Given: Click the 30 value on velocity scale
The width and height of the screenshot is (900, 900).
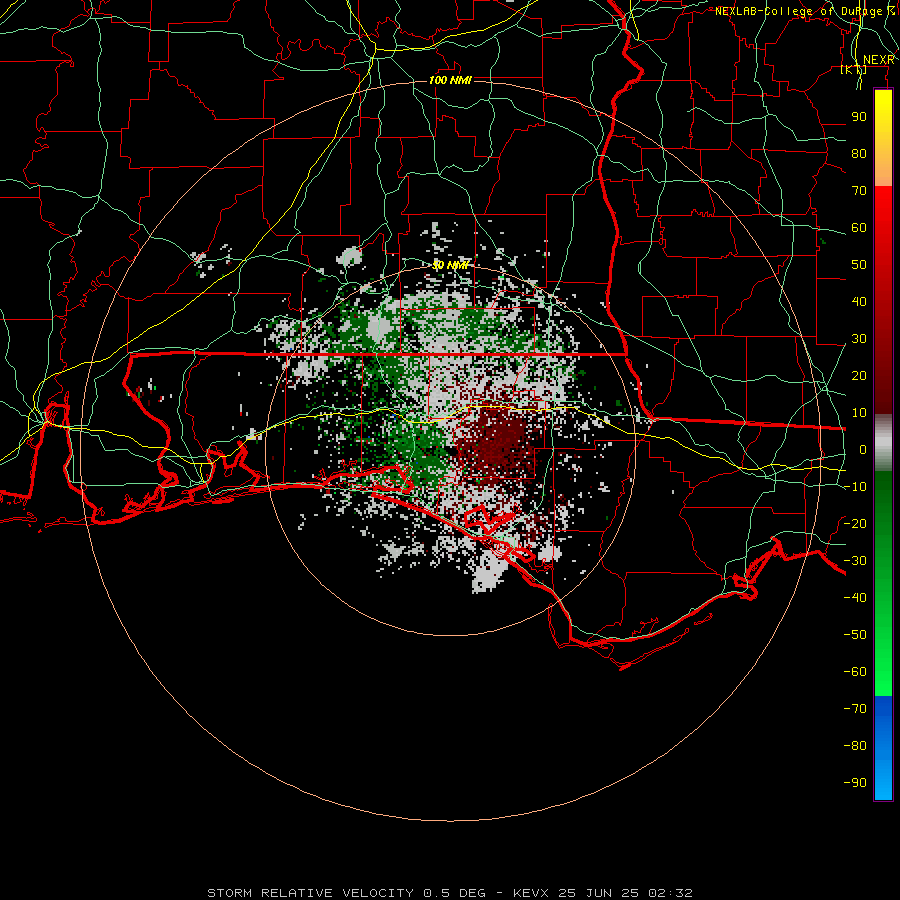Looking at the screenshot, I should tap(859, 339).
